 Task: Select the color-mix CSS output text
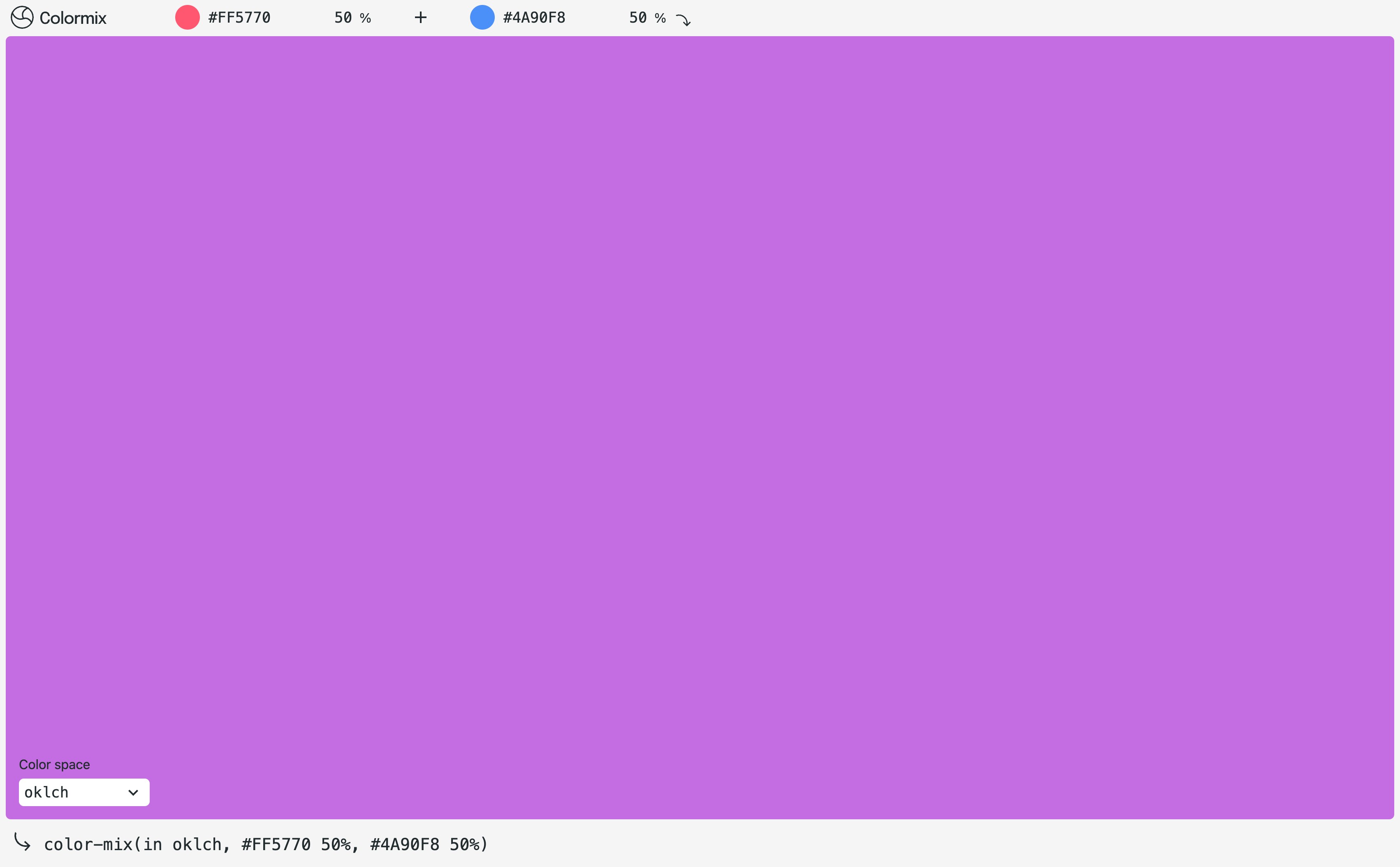266,844
